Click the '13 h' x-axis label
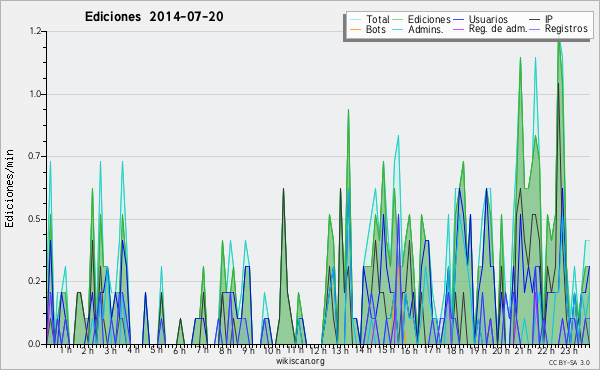 point(340,351)
